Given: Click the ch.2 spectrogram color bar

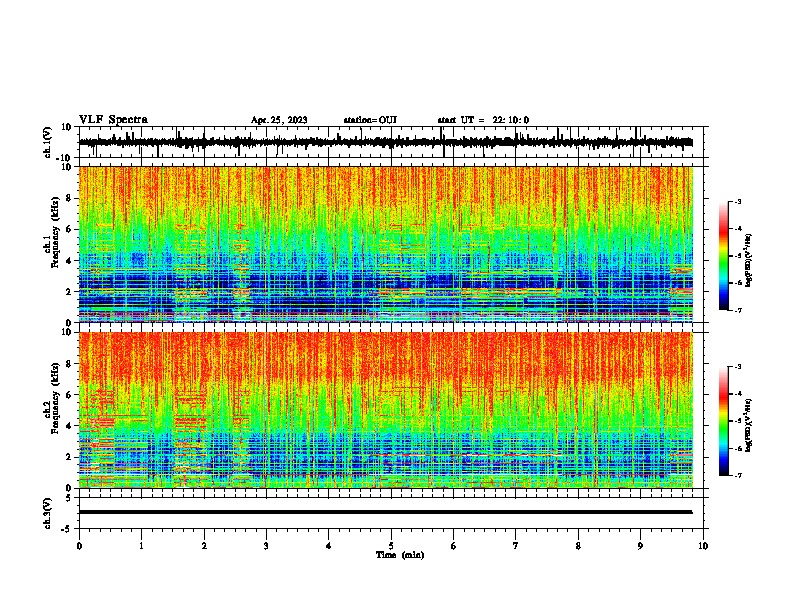Looking at the screenshot, I should pos(723,421).
